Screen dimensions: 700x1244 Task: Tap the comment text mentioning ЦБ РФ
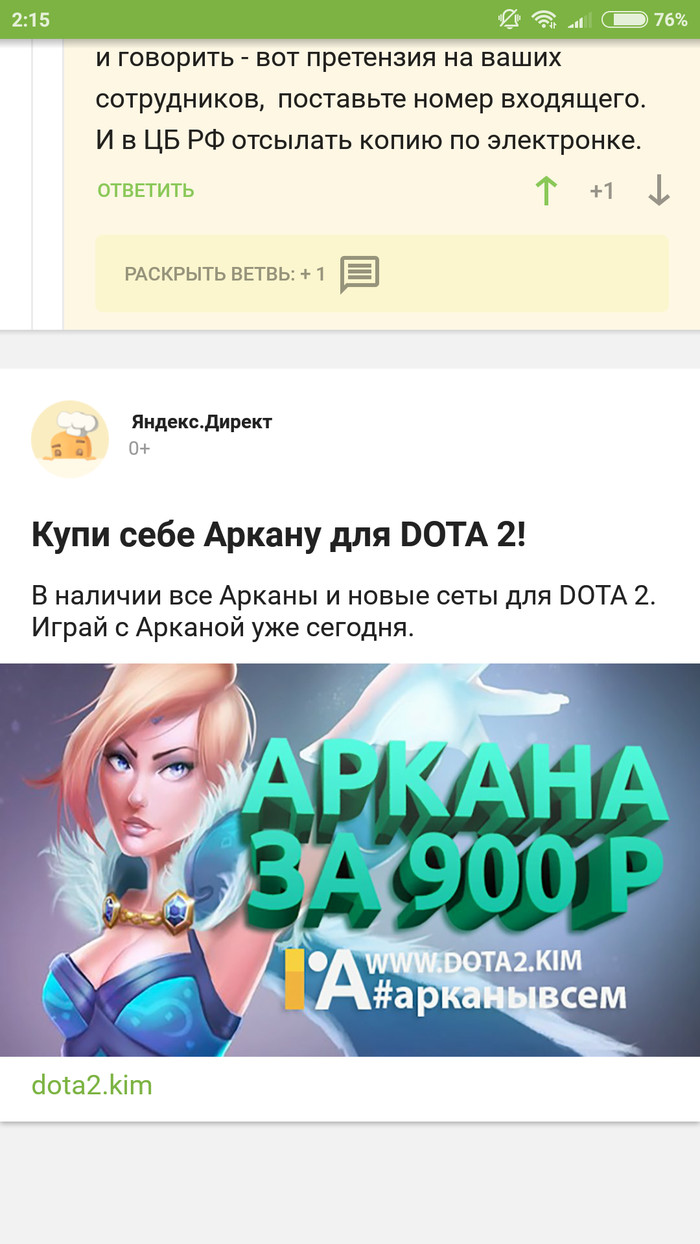(369, 98)
